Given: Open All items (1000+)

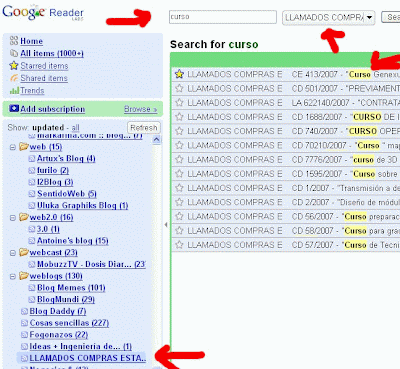Looking at the screenshot, I should point(52,53).
